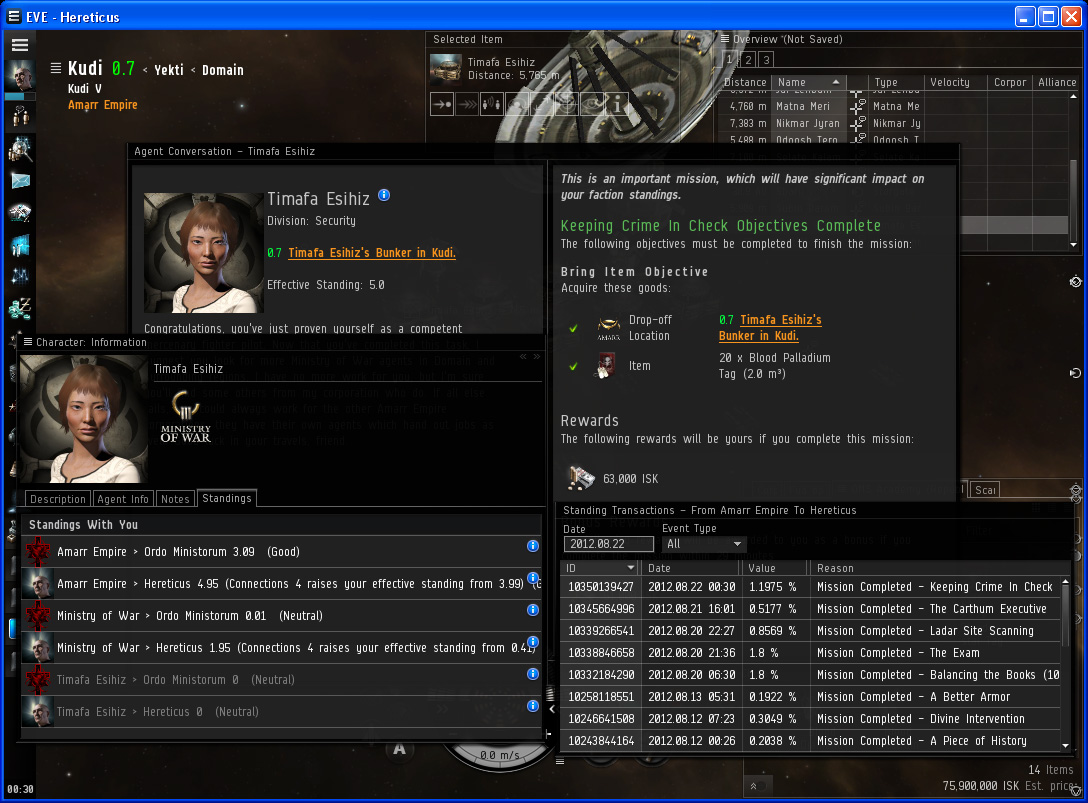Click the partially hidden Scan button
Image resolution: width=1088 pixels, height=803 pixels.
tap(985, 490)
